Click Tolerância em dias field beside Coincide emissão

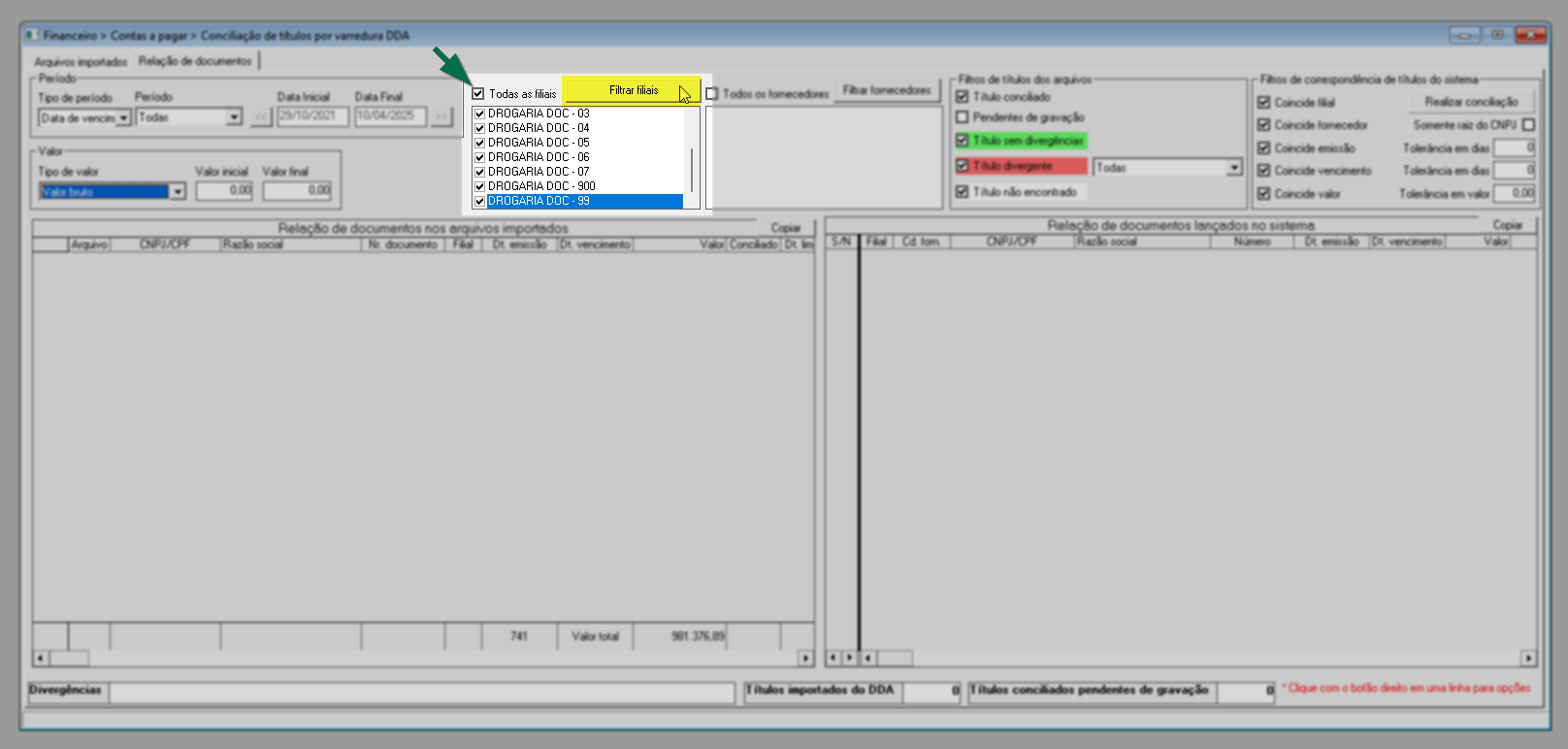tap(1515, 148)
